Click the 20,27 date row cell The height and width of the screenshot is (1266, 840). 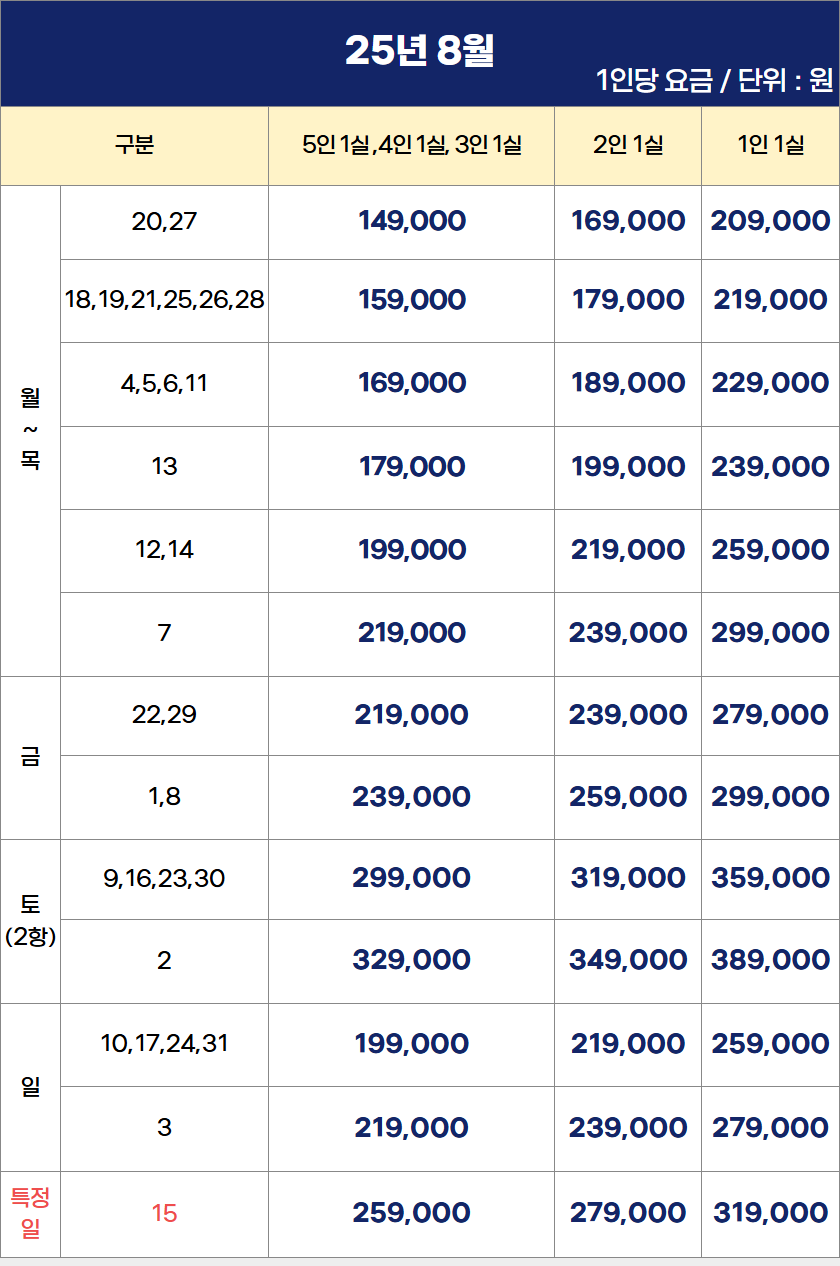[x=164, y=221]
